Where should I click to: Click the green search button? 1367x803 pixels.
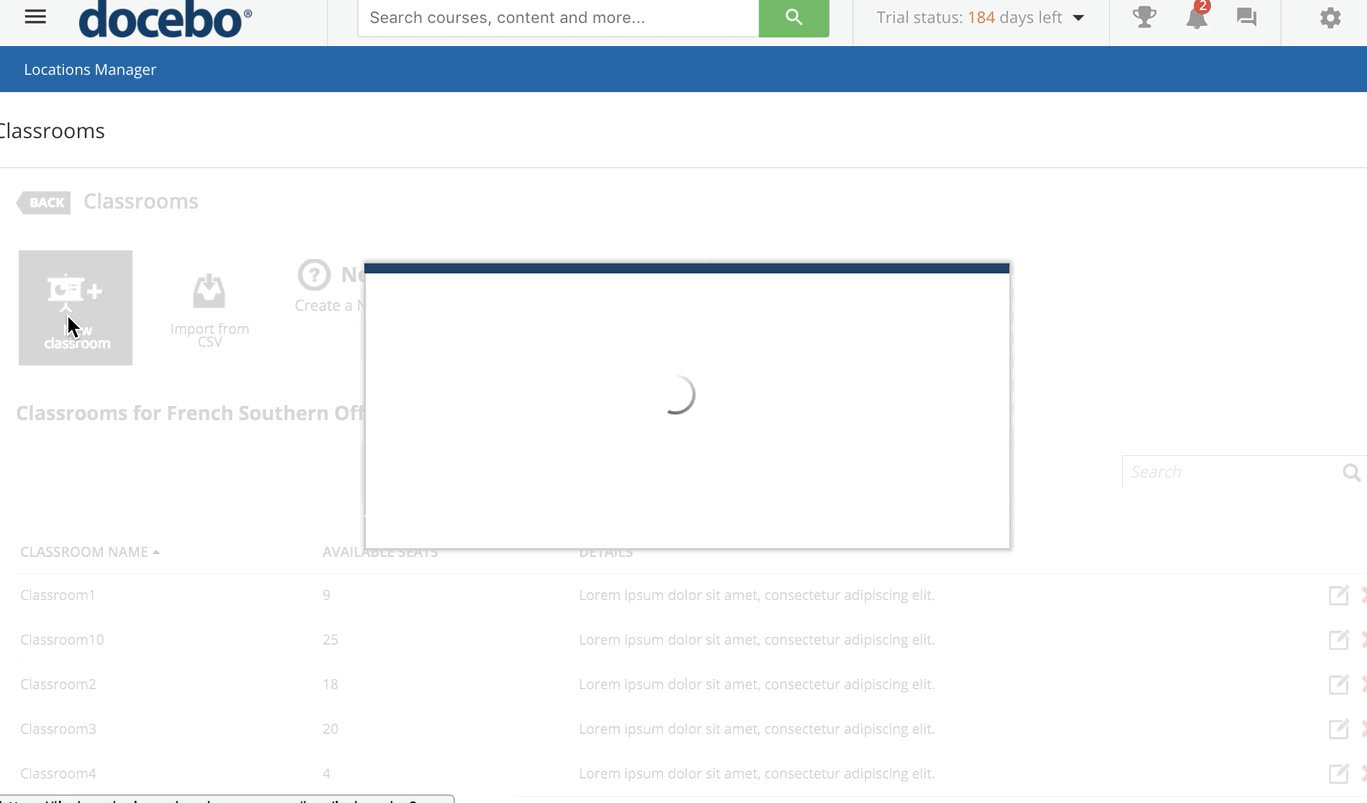(x=793, y=18)
